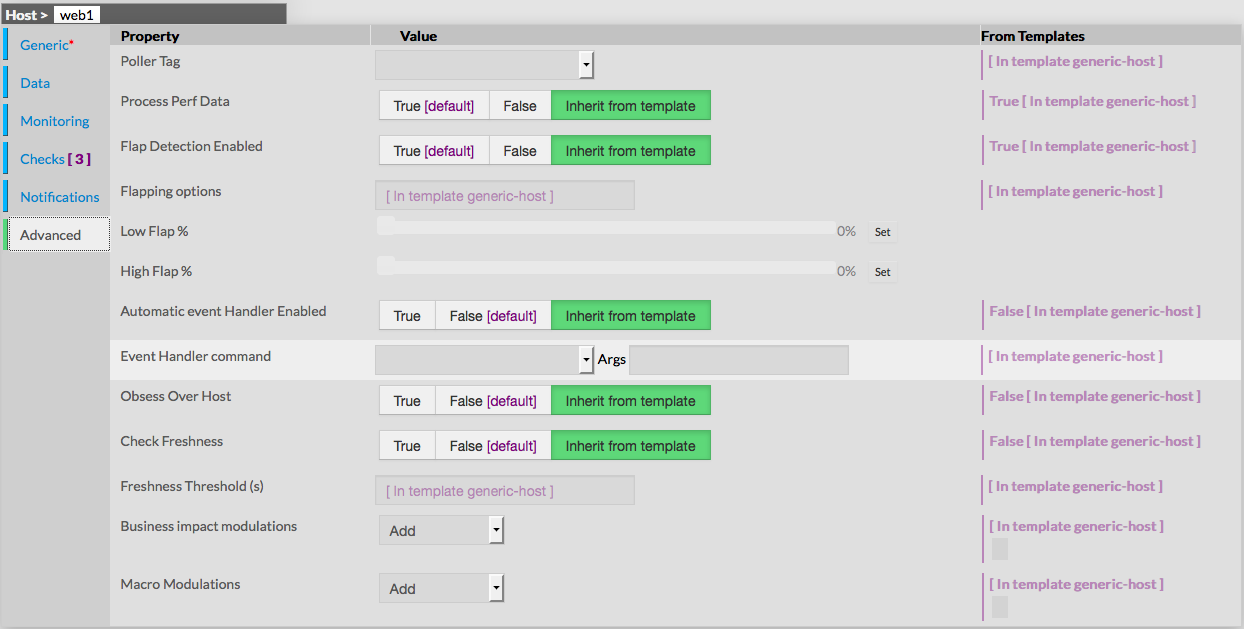Expand Business impact modulations Add dropdown
This screenshot has height=629, width=1244.
[x=496, y=530]
